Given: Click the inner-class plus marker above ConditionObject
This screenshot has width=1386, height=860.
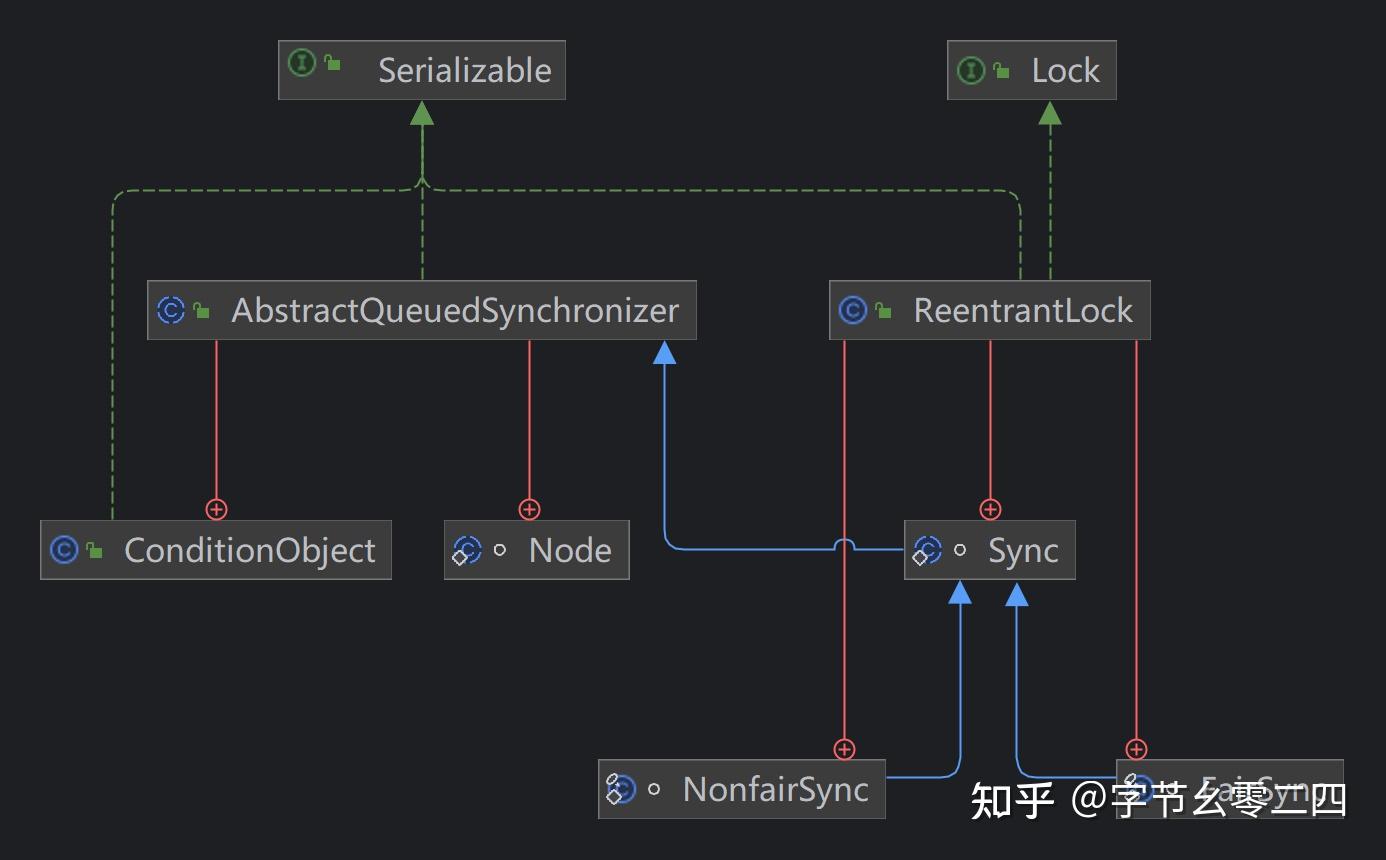Looking at the screenshot, I should pos(216,510).
